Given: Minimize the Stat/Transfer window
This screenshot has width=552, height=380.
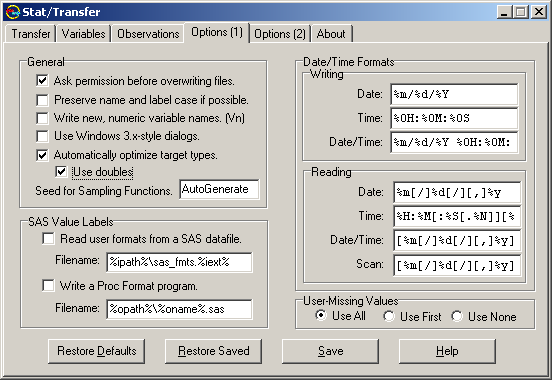Looking at the screenshot, I should (504, 12).
